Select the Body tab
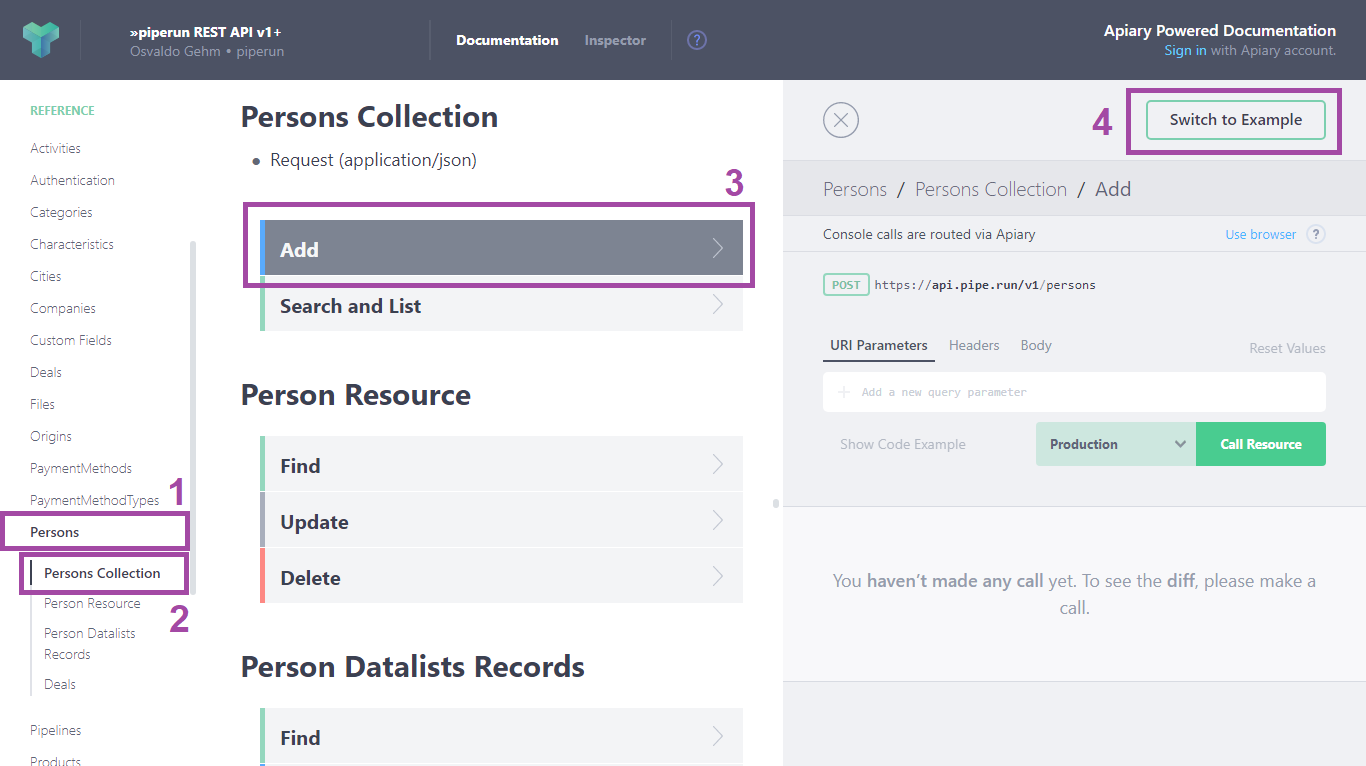This screenshot has width=1366, height=766. (1036, 345)
